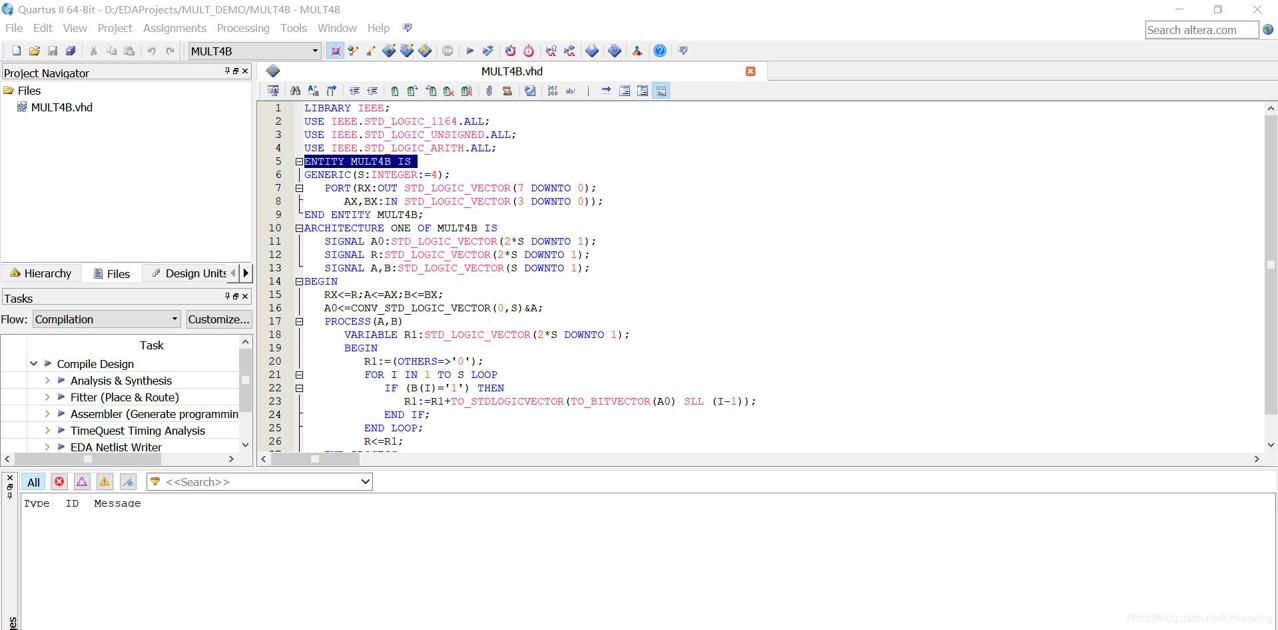
Task: Show warning messages filter icon
Action: [x=105, y=482]
